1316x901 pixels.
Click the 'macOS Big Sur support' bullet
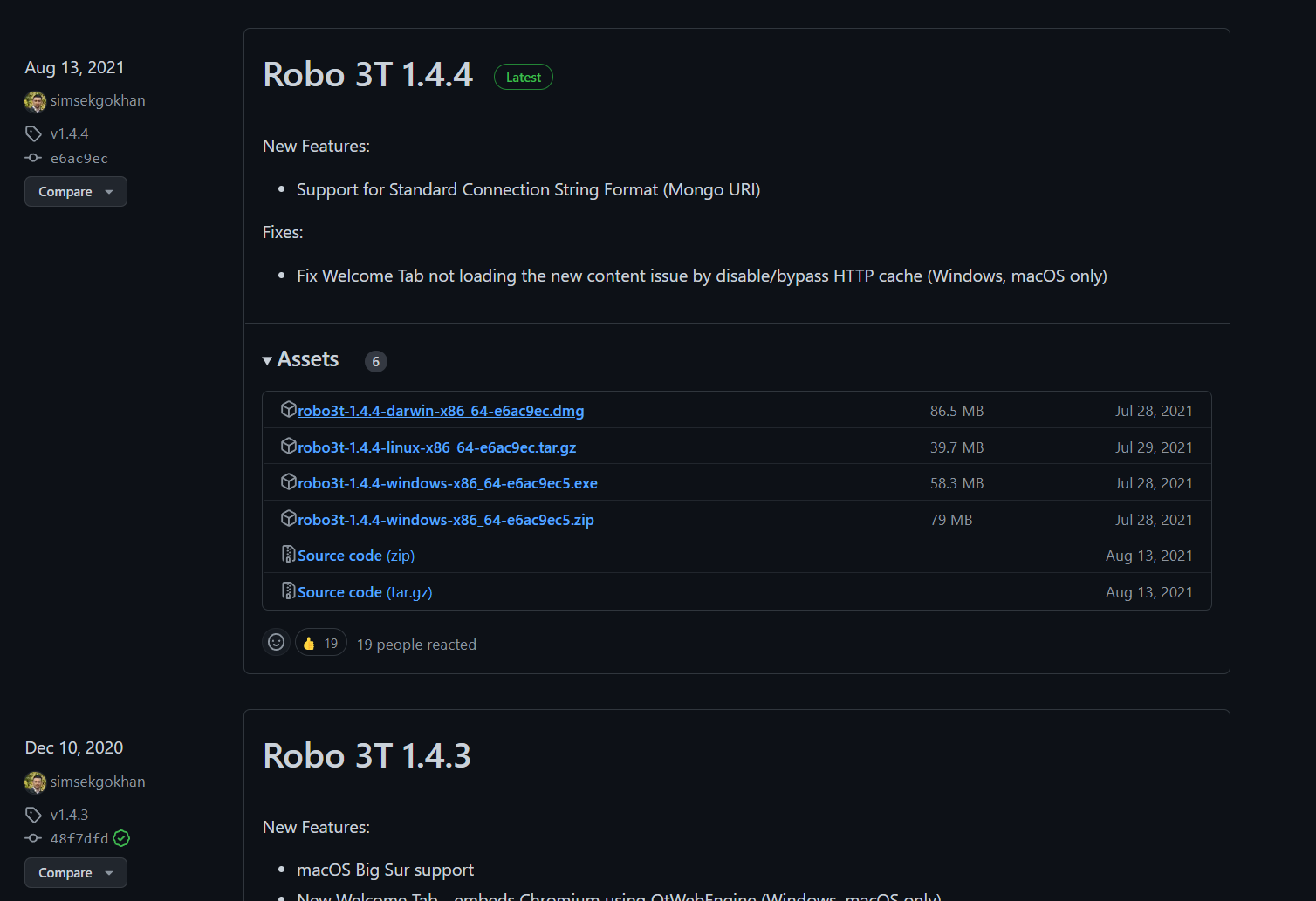tap(386, 870)
